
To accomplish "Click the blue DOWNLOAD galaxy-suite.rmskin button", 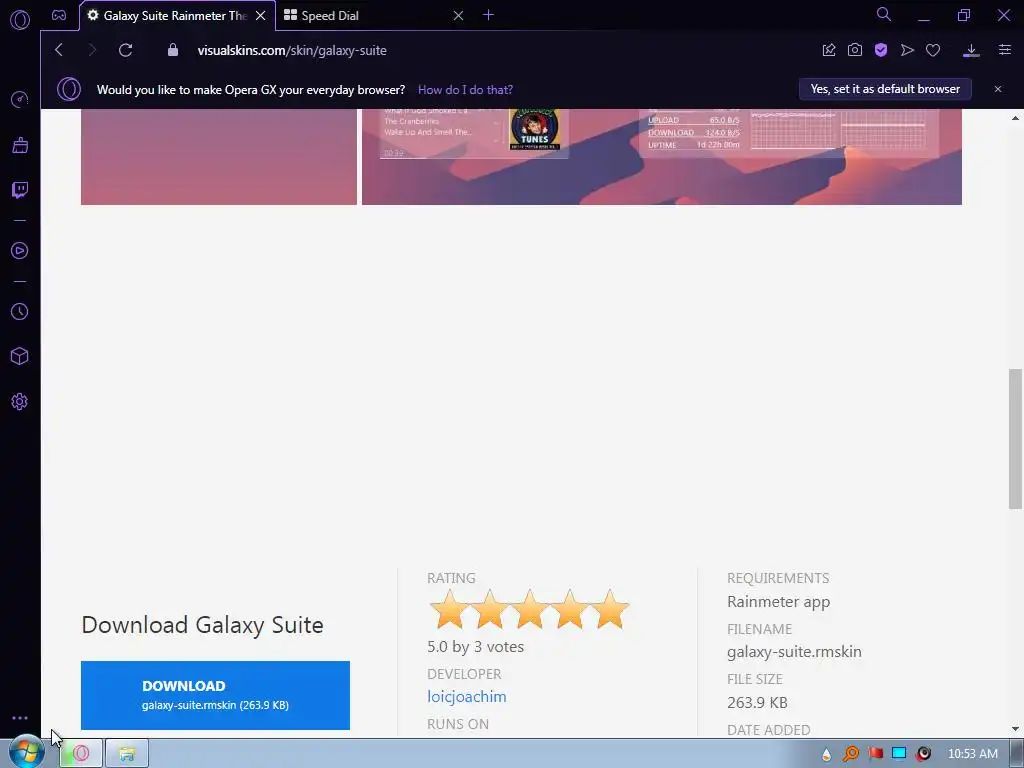I will [216, 696].
